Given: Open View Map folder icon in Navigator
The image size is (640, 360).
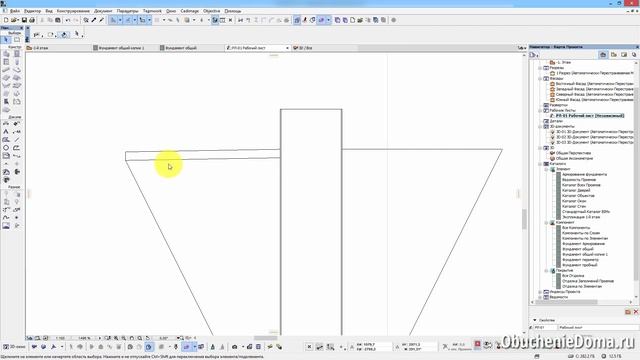Looking at the screenshot, I should pyautogui.click(x=613, y=55).
